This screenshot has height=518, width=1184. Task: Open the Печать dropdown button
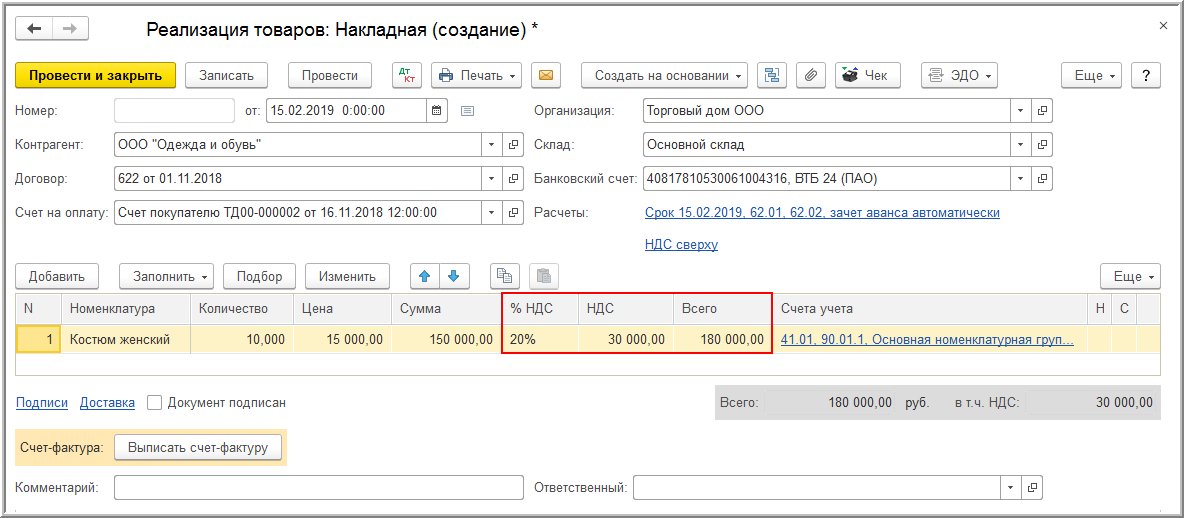click(475, 75)
